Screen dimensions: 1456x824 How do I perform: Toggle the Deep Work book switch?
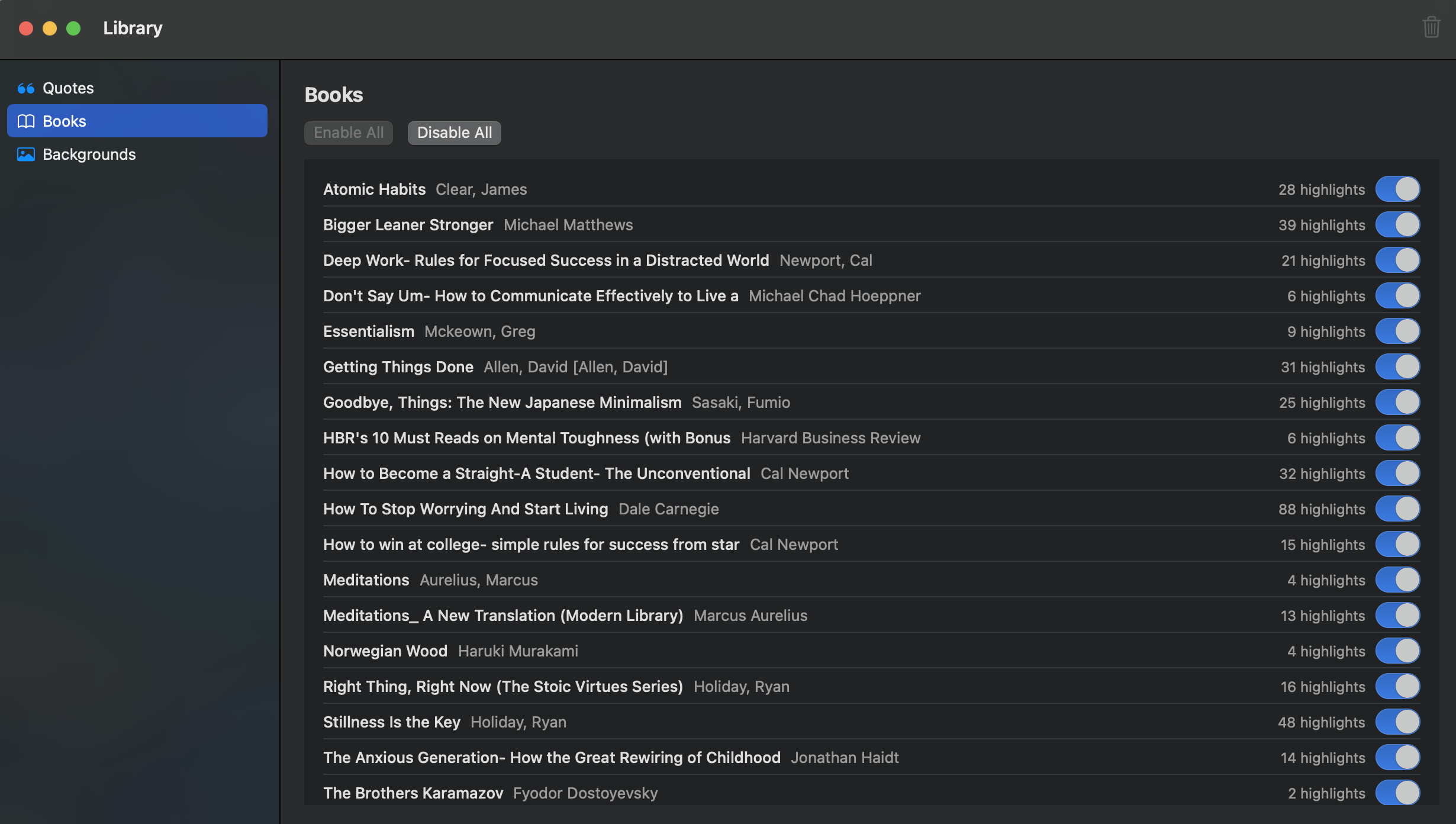click(x=1398, y=260)
